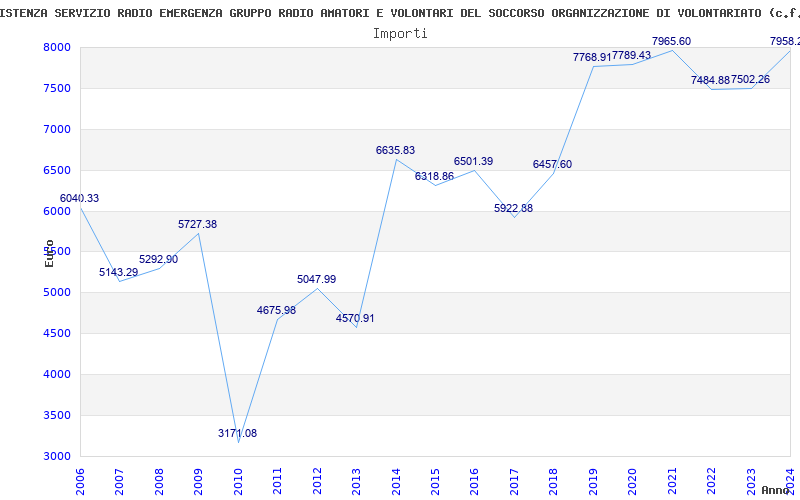800x500 pixels.
Task: Click the x-axis year 2012
Action: 317,482
